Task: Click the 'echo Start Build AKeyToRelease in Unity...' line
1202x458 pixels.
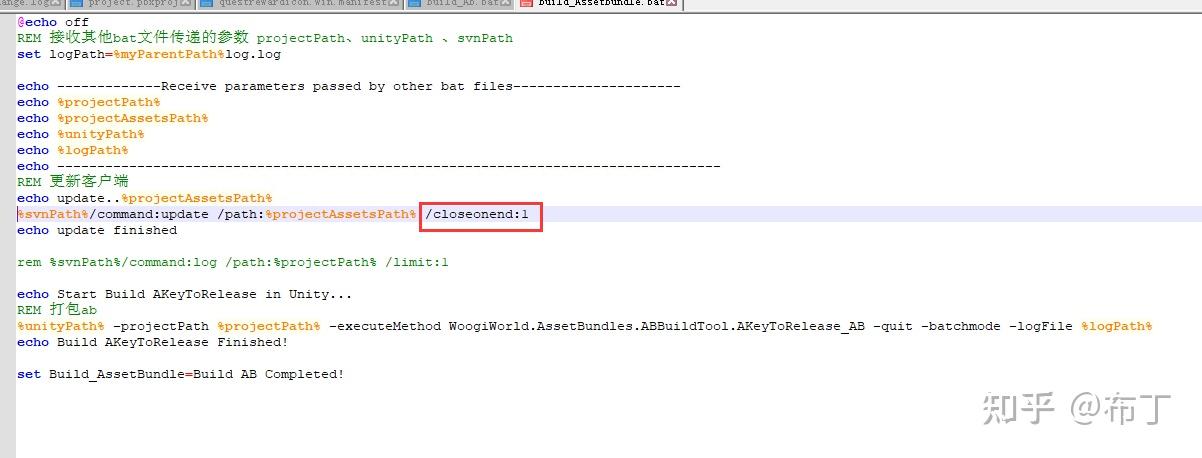Action: pos(185,294)
